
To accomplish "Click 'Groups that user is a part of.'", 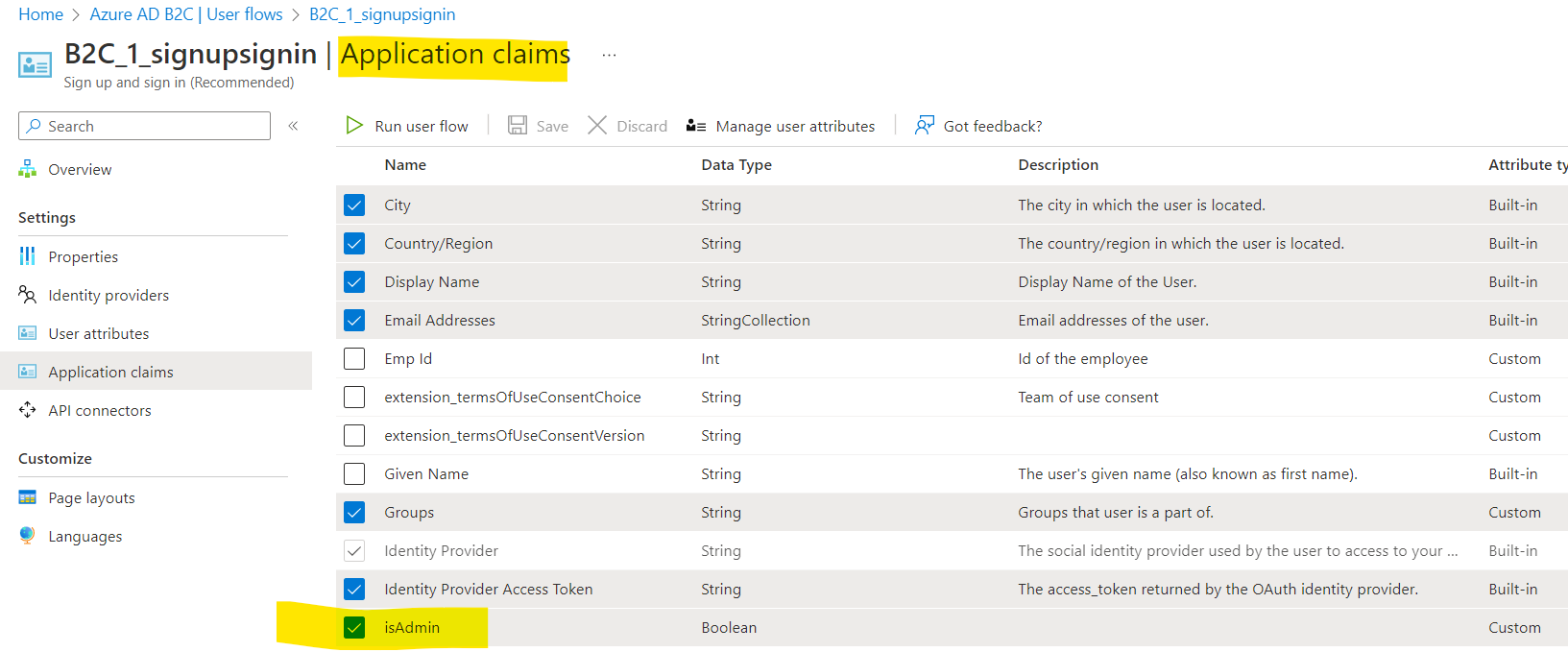I will tap(1116, 512).
